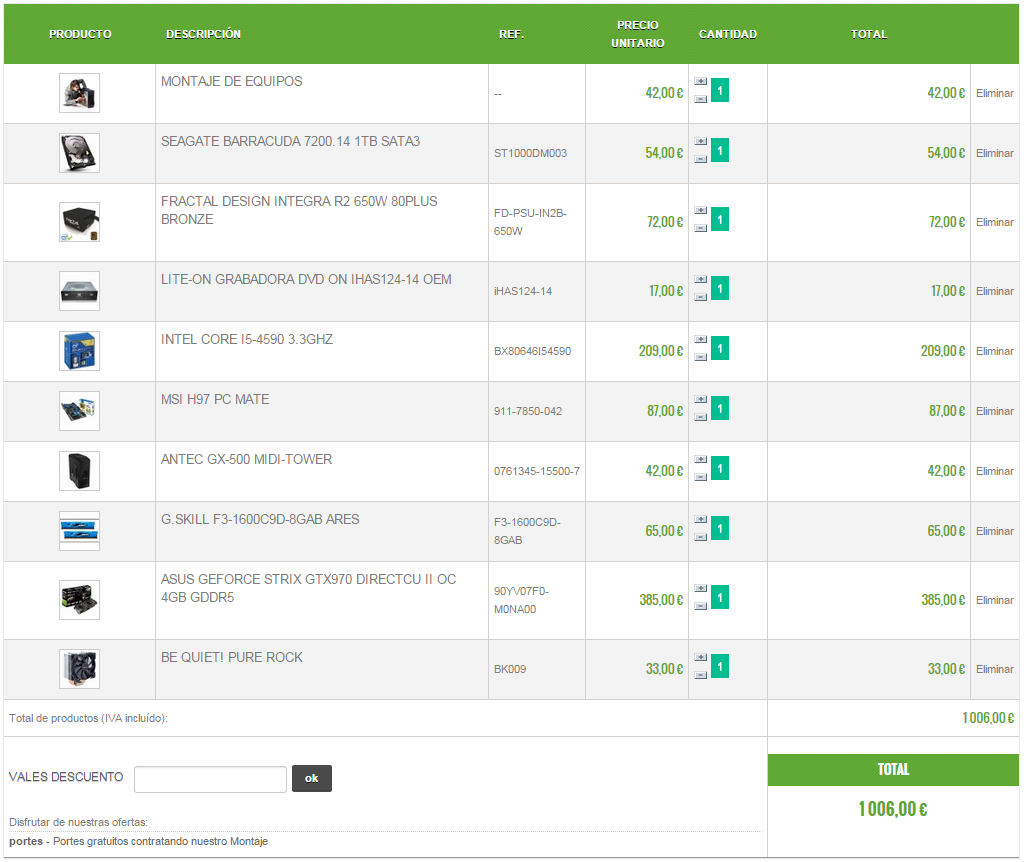Click portes free shipping offer text

tap(138, 841)
